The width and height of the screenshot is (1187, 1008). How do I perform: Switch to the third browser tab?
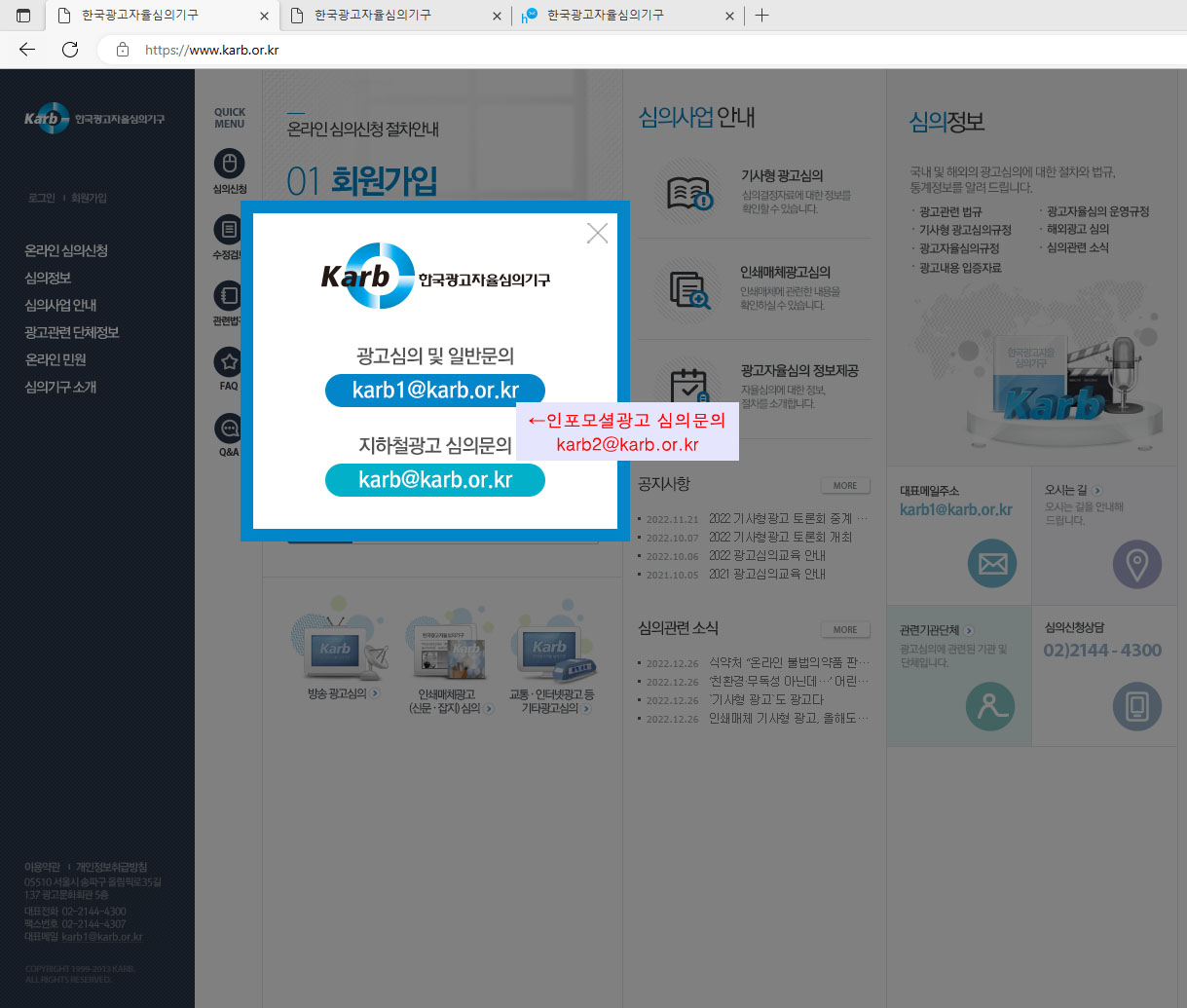[x=628, y=16]
